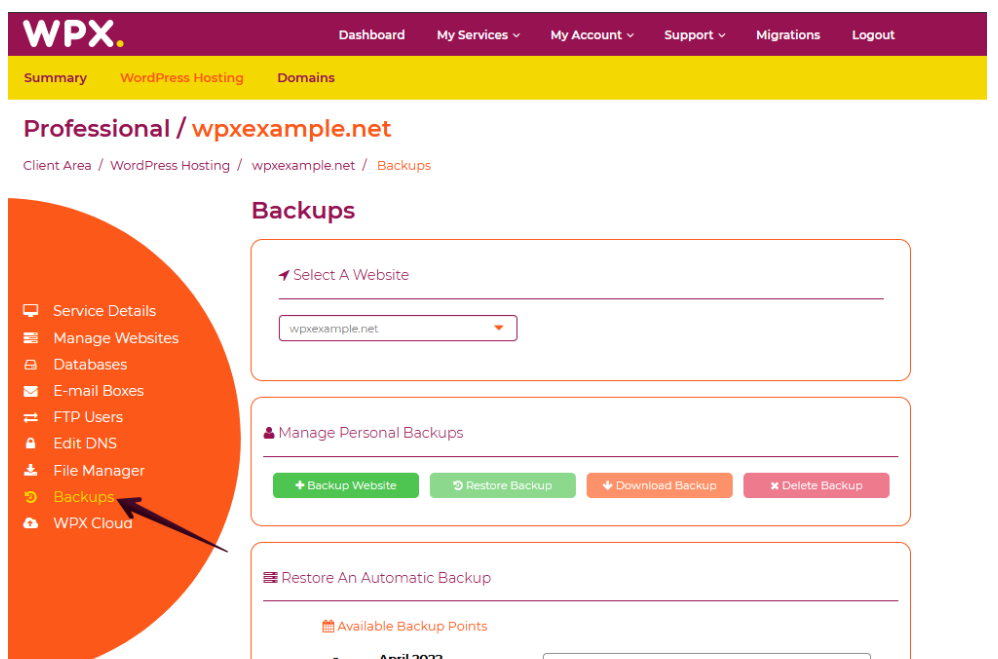998x659 pixels.
Task: Click the red Delete Backup button
Action: point(816,486)
